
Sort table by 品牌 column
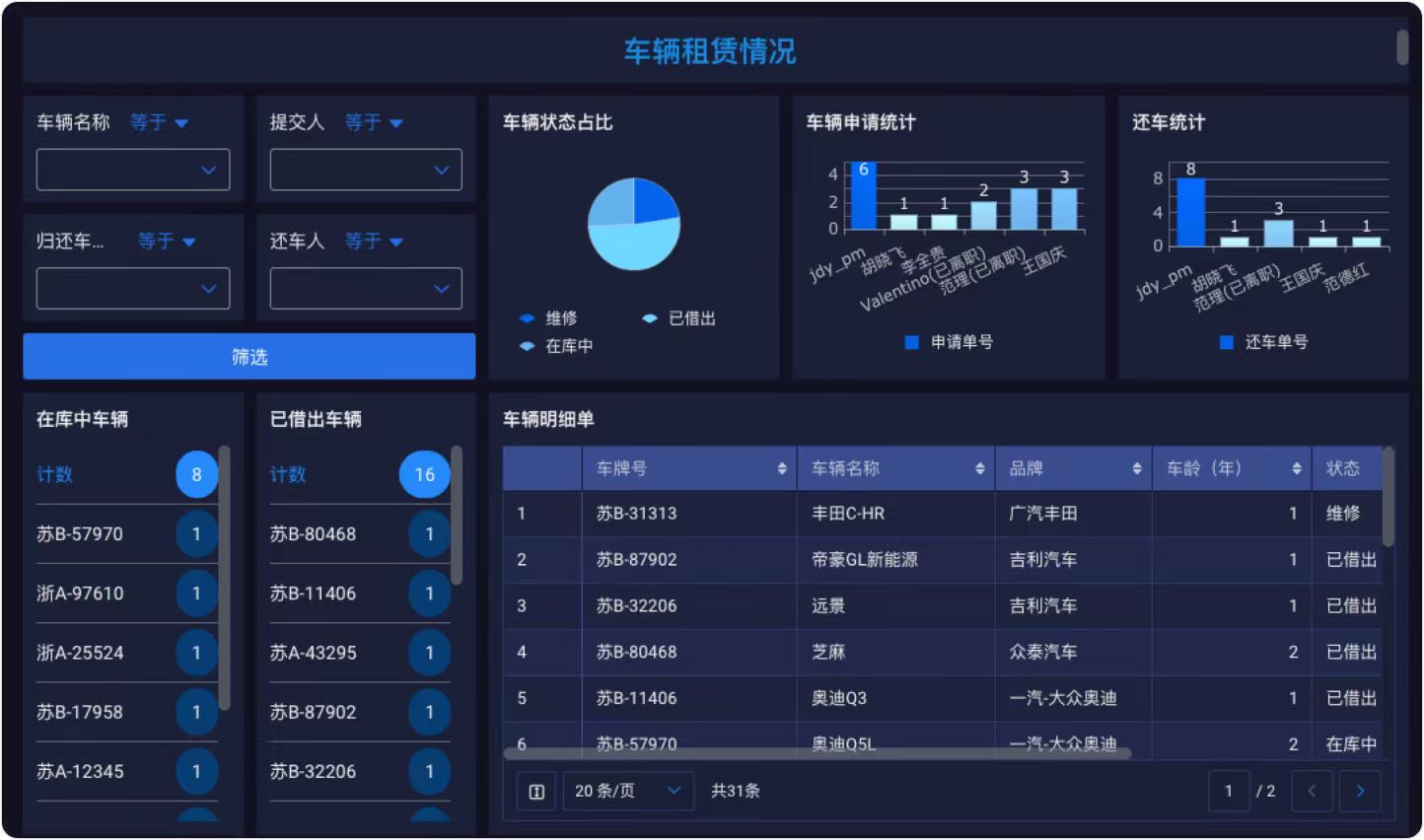[x=1137, y=468]
